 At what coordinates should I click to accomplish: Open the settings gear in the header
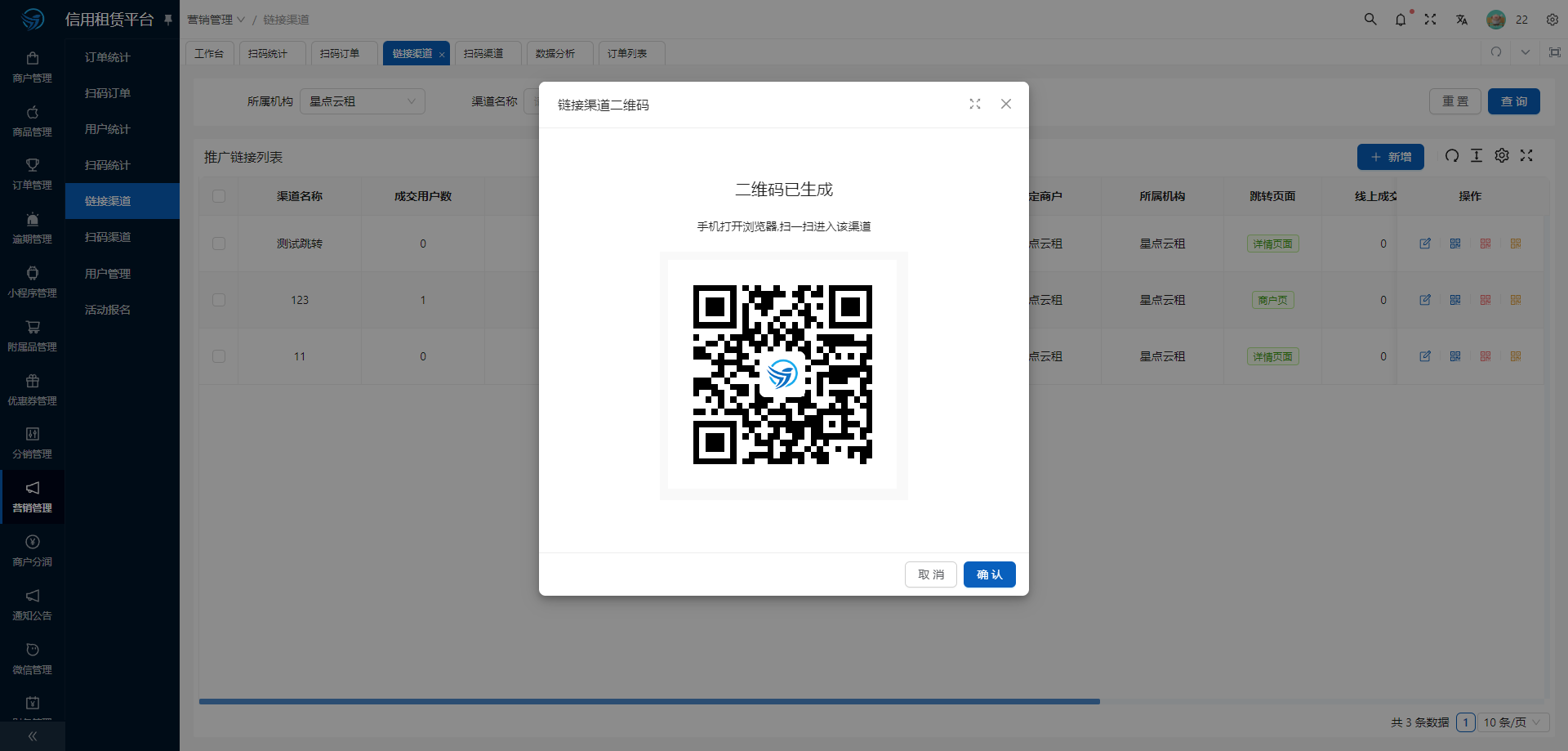[x=1552, y=20]
